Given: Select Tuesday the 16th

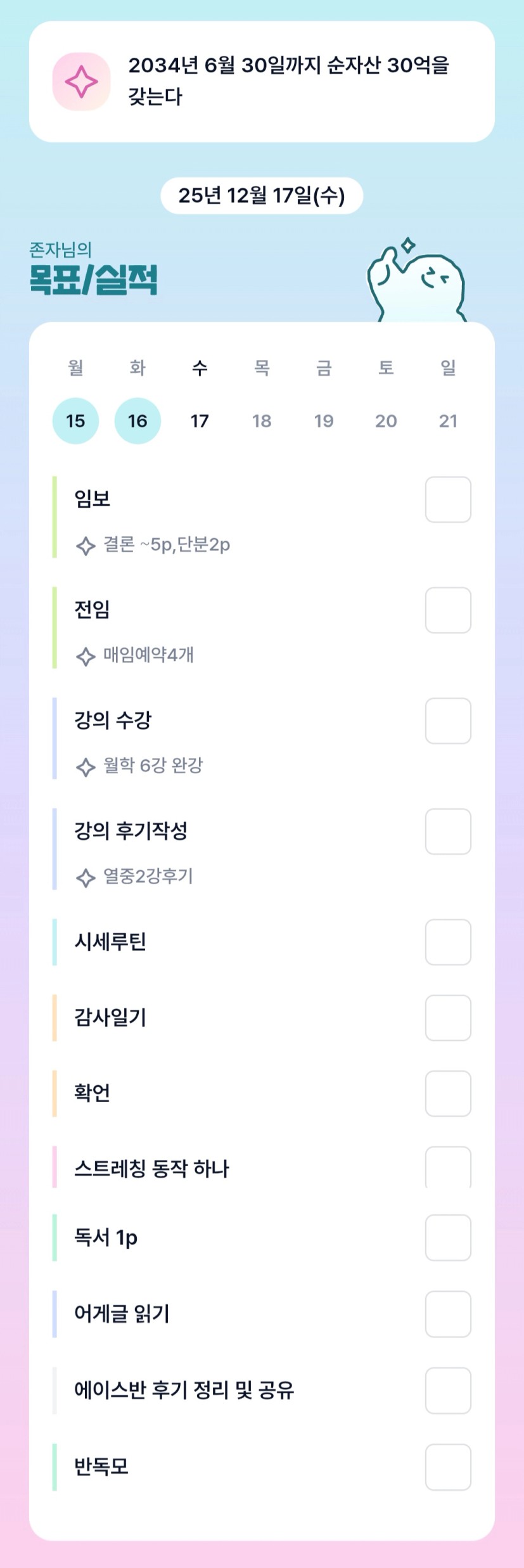Looking at the screenshot, I should (x=137, y=421).
